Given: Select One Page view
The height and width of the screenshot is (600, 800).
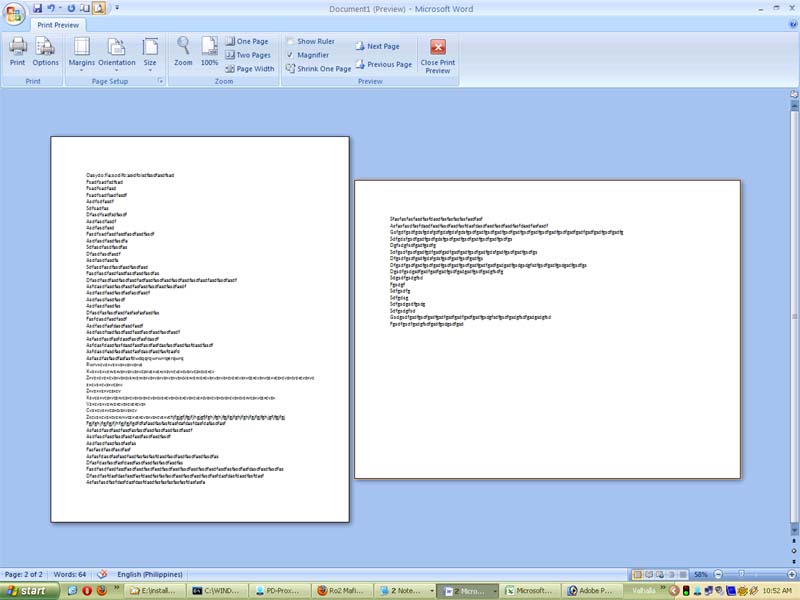Looking at the screenshot, I should (x=247, y=40).
